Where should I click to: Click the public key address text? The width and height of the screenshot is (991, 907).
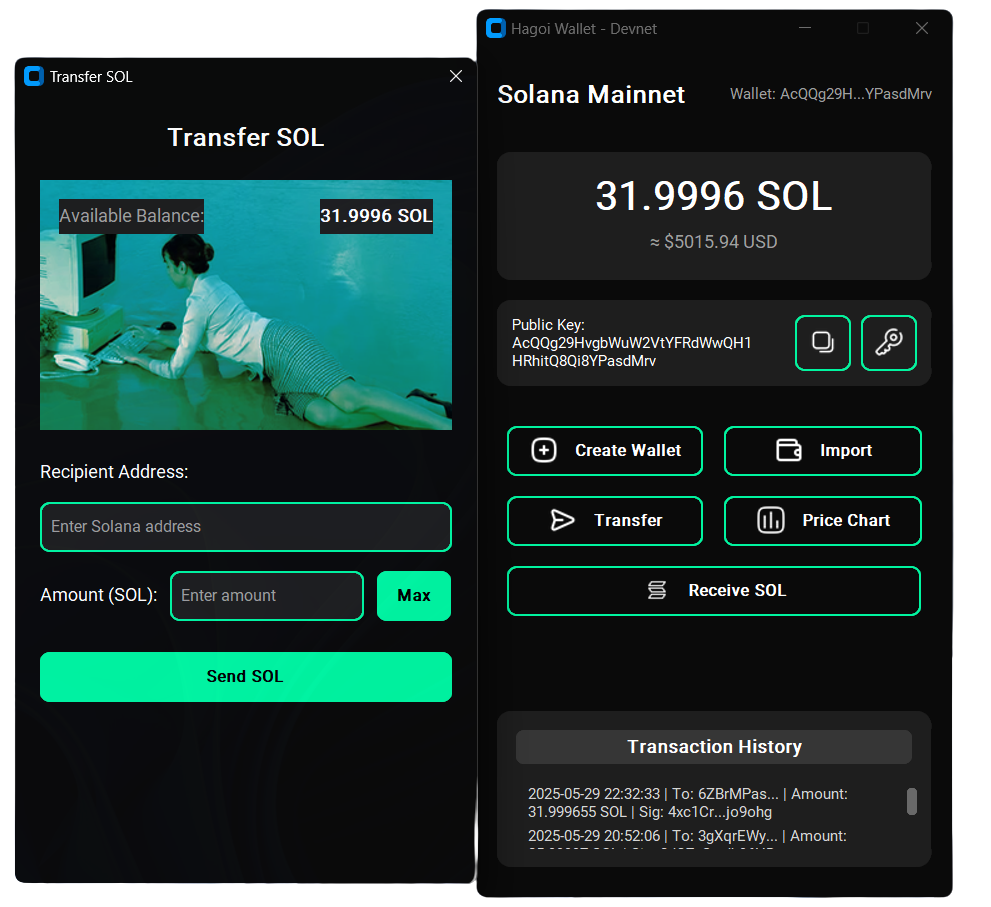click(631, 351)
